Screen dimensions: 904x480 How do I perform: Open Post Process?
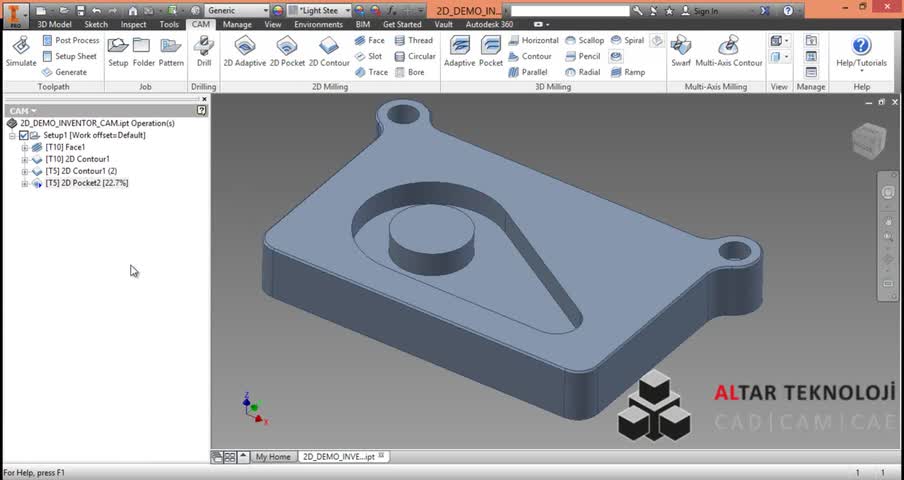70,40
